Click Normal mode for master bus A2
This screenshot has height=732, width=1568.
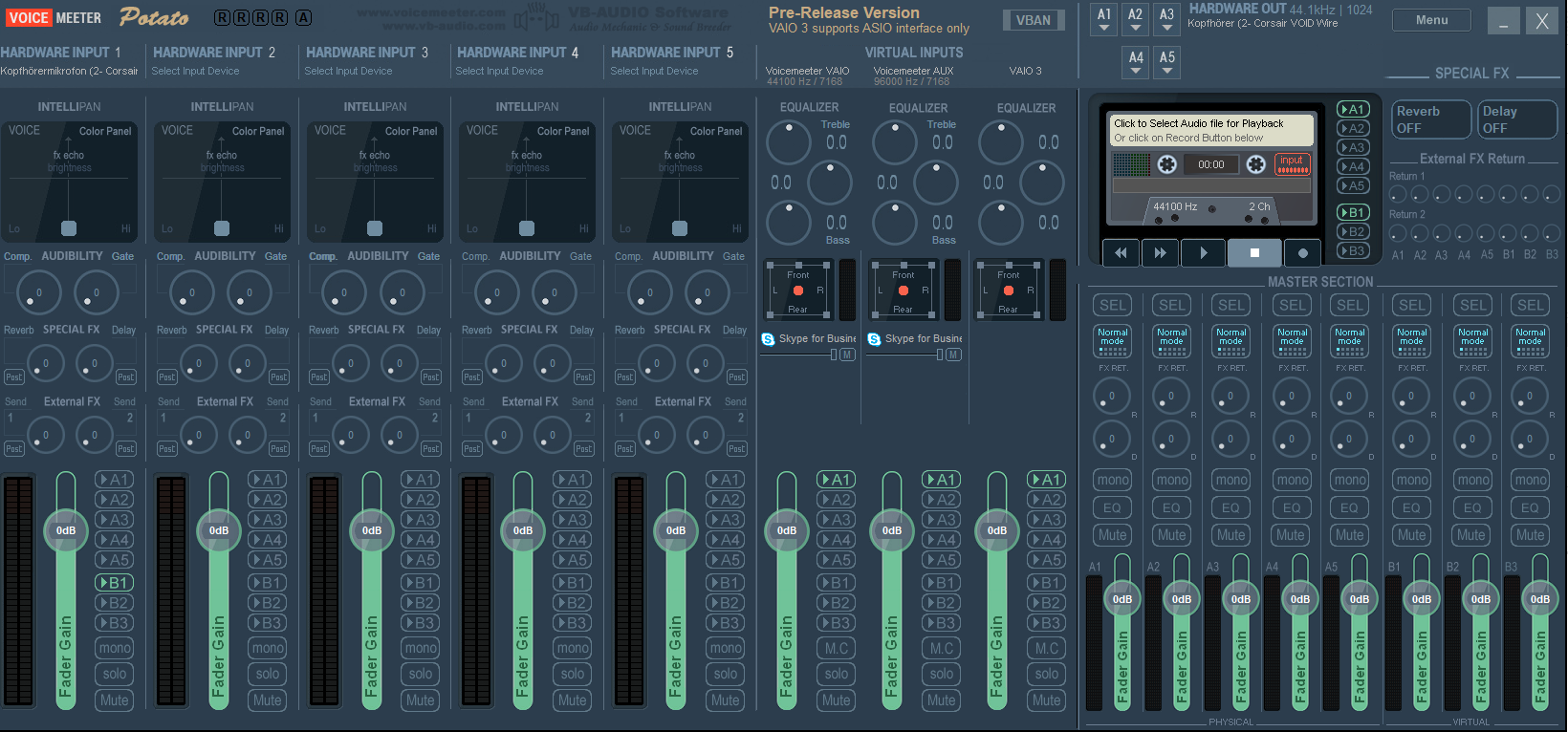[x=1172, y=341]
